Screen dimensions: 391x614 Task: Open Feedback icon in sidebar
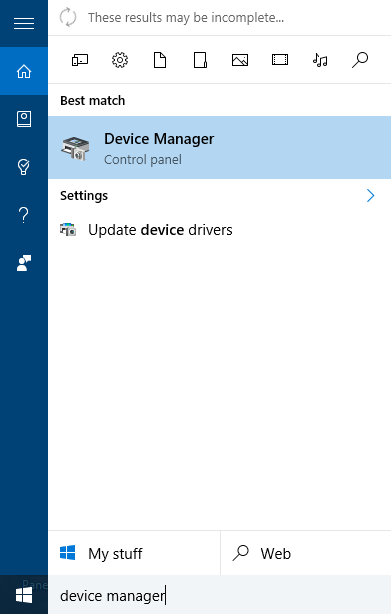(x=24, y=263)
